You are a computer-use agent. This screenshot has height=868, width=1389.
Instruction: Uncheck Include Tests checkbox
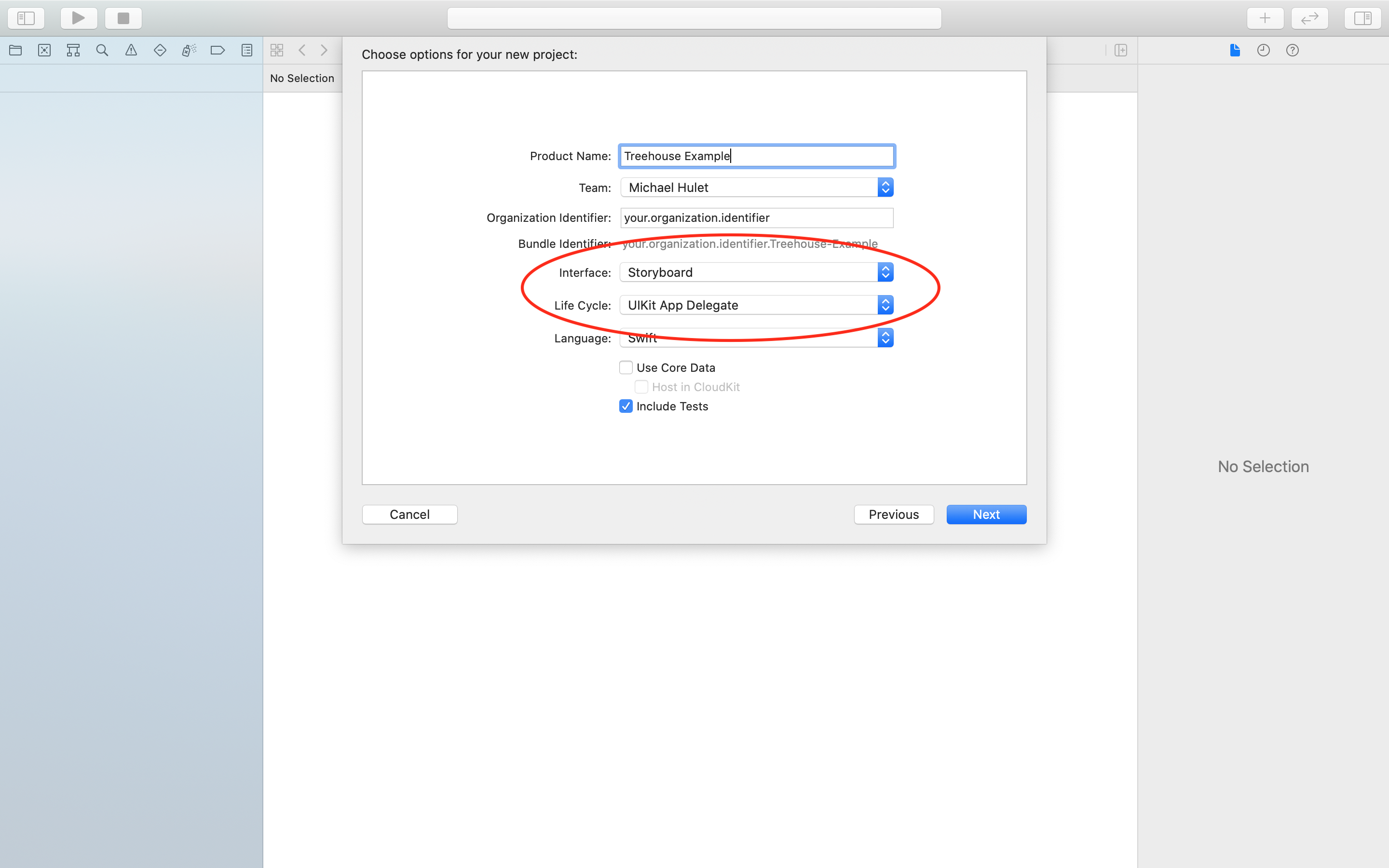coord(626,407)
